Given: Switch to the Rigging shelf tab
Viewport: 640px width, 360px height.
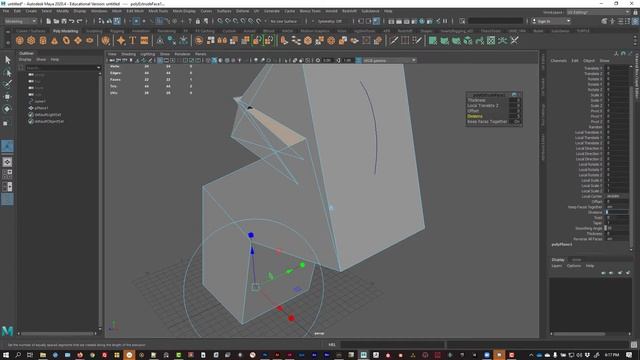Looking at the screenshot, I should [117, 31].
